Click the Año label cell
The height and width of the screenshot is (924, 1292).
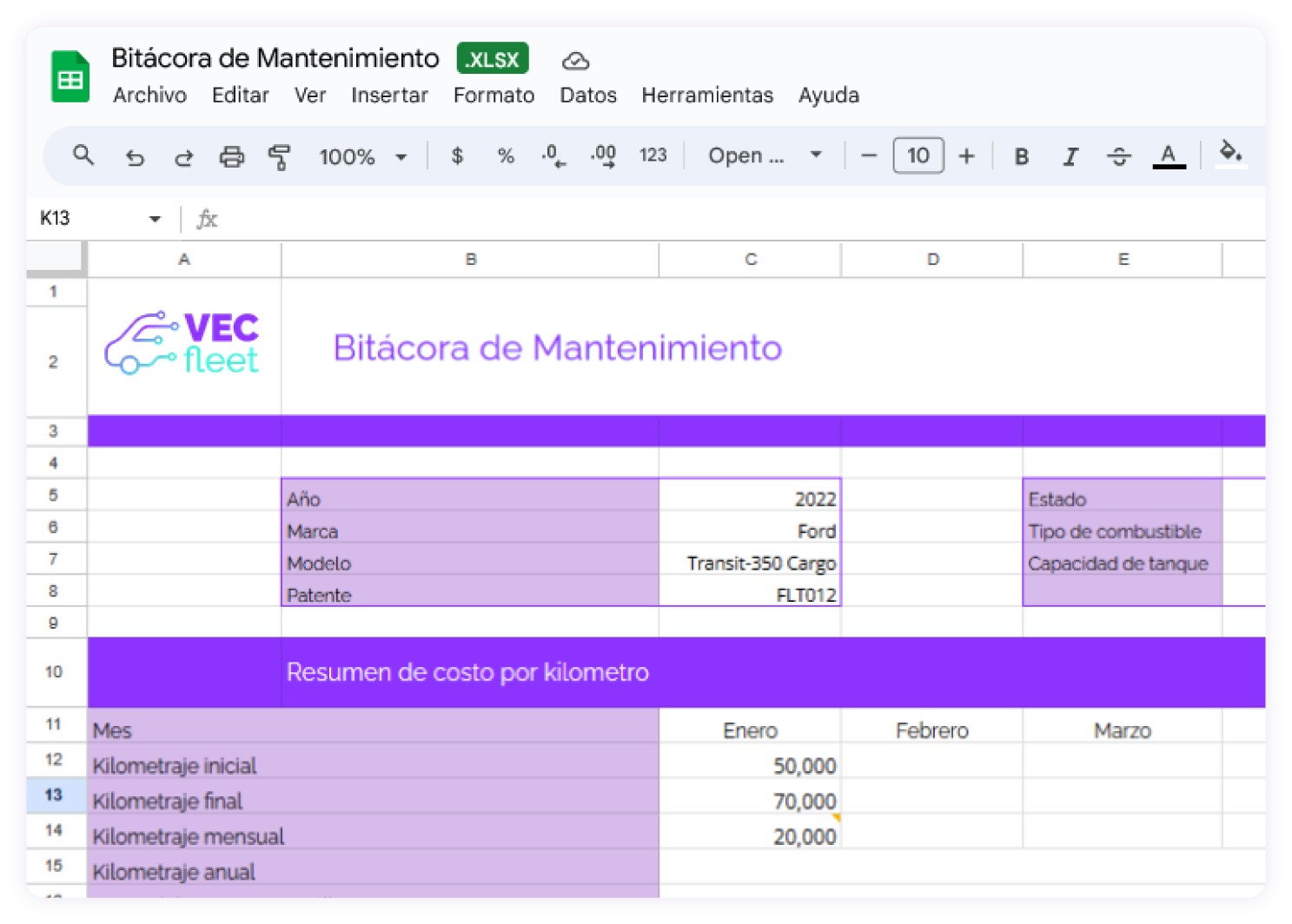click(x=470, y=495)
